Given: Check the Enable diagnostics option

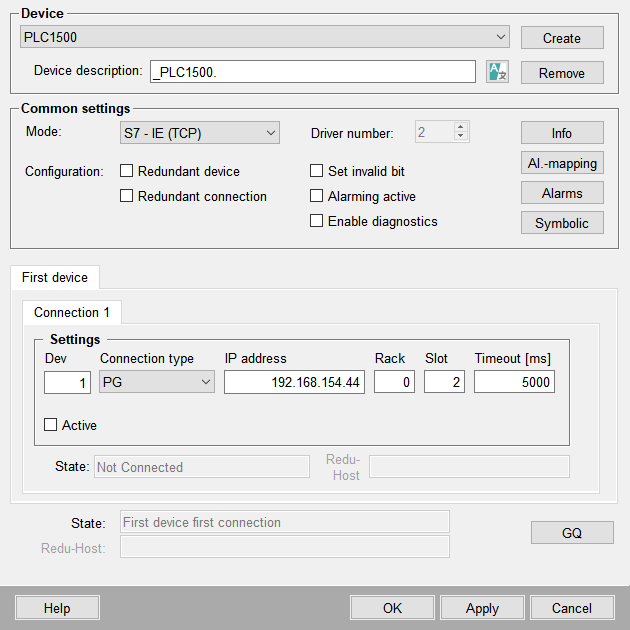Looking at the screenshot, I should (316, 221).
